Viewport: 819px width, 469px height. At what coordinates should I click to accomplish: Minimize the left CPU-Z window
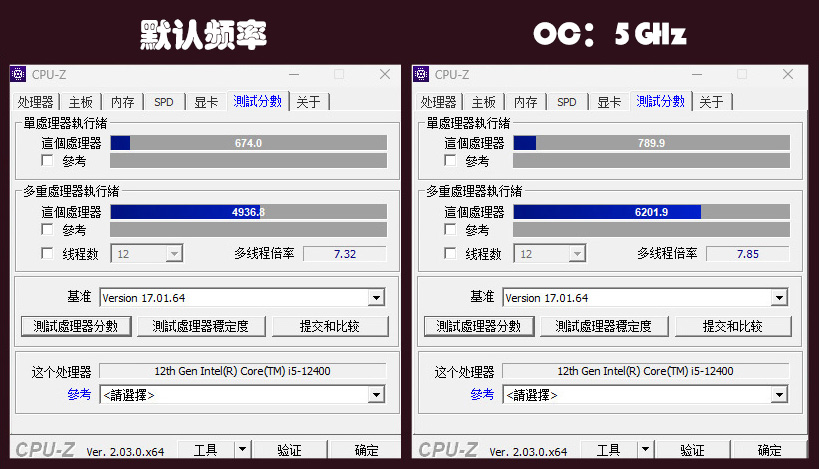[294, 74]
